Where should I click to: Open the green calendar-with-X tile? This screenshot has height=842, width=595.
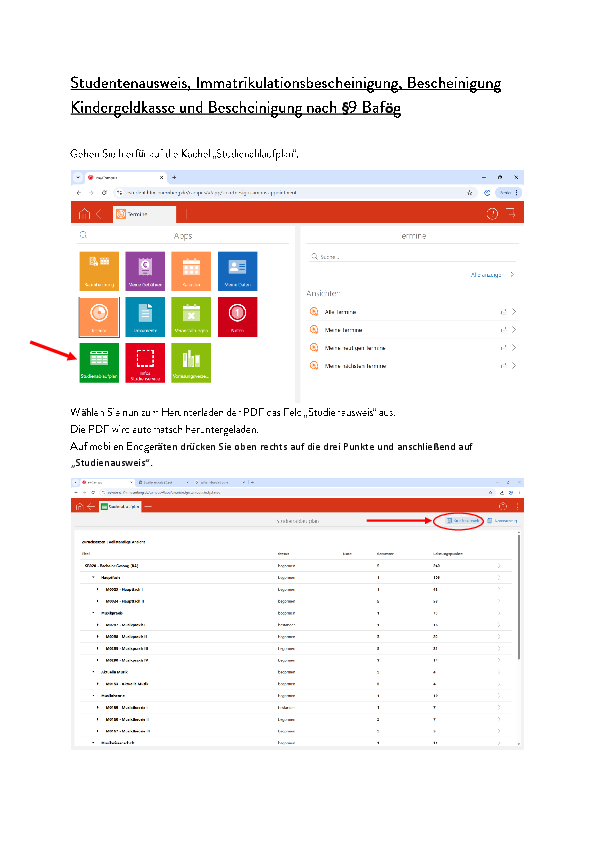coord(191,317)
